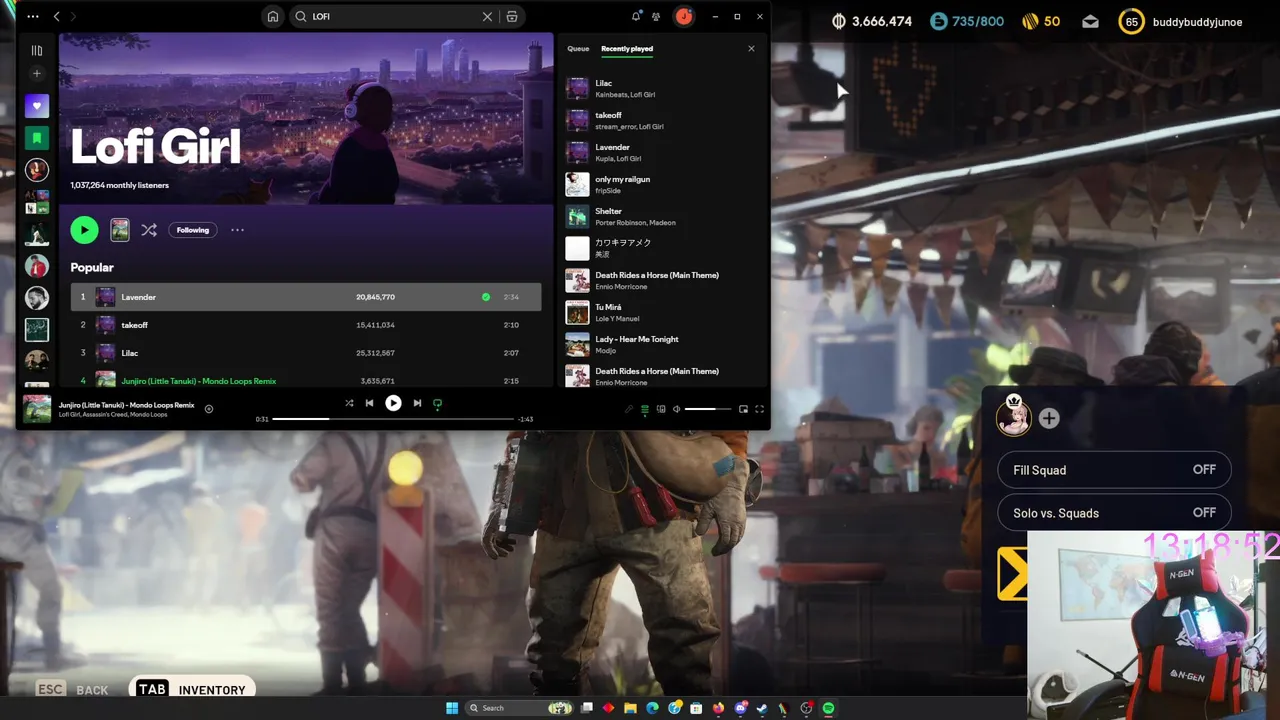Toggle lyrics microphone icon
Image resolution: width=1280 pixels, height=720 pixels.
[x=629, y=409]
